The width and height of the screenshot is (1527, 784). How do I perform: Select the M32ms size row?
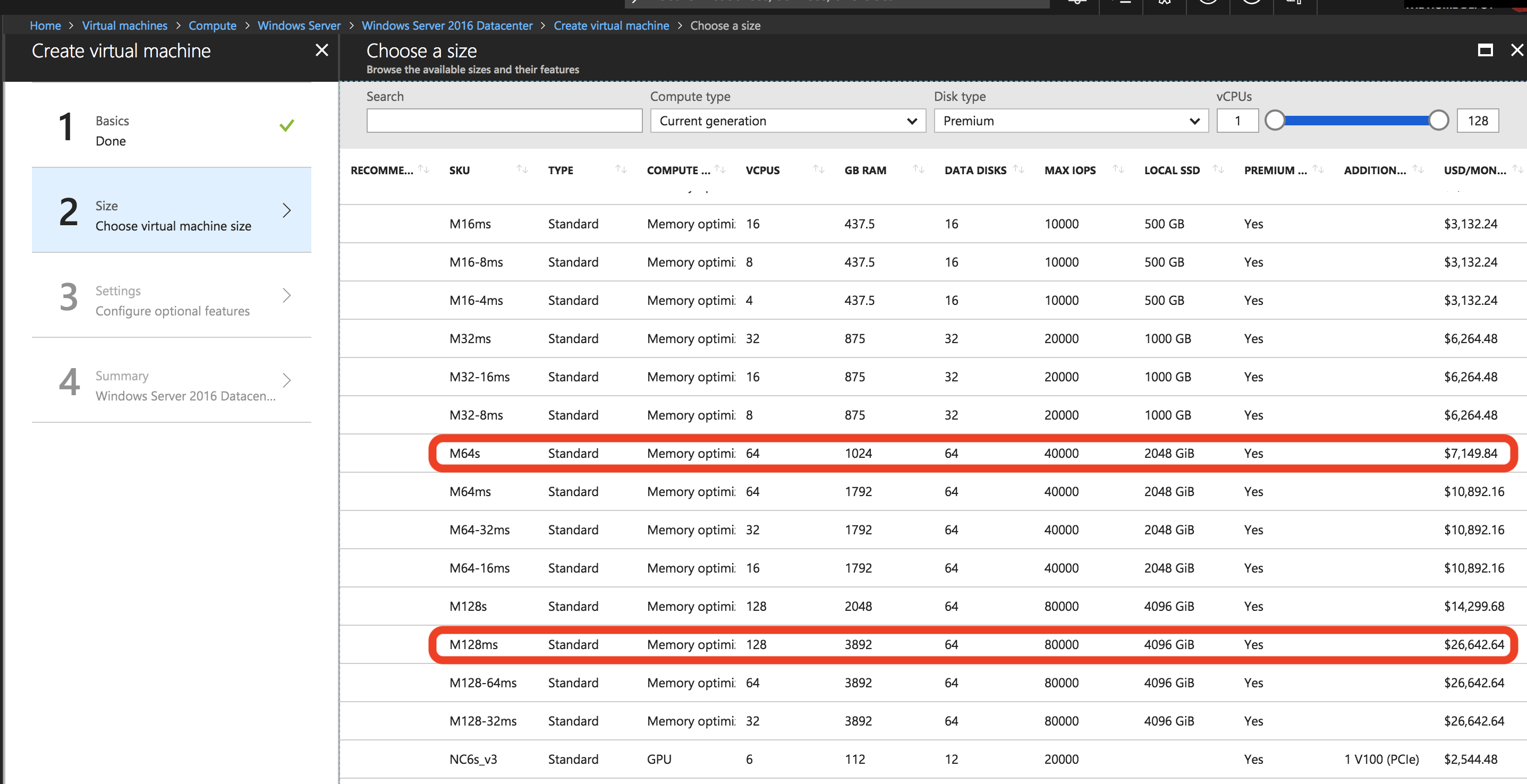point(933,338)
